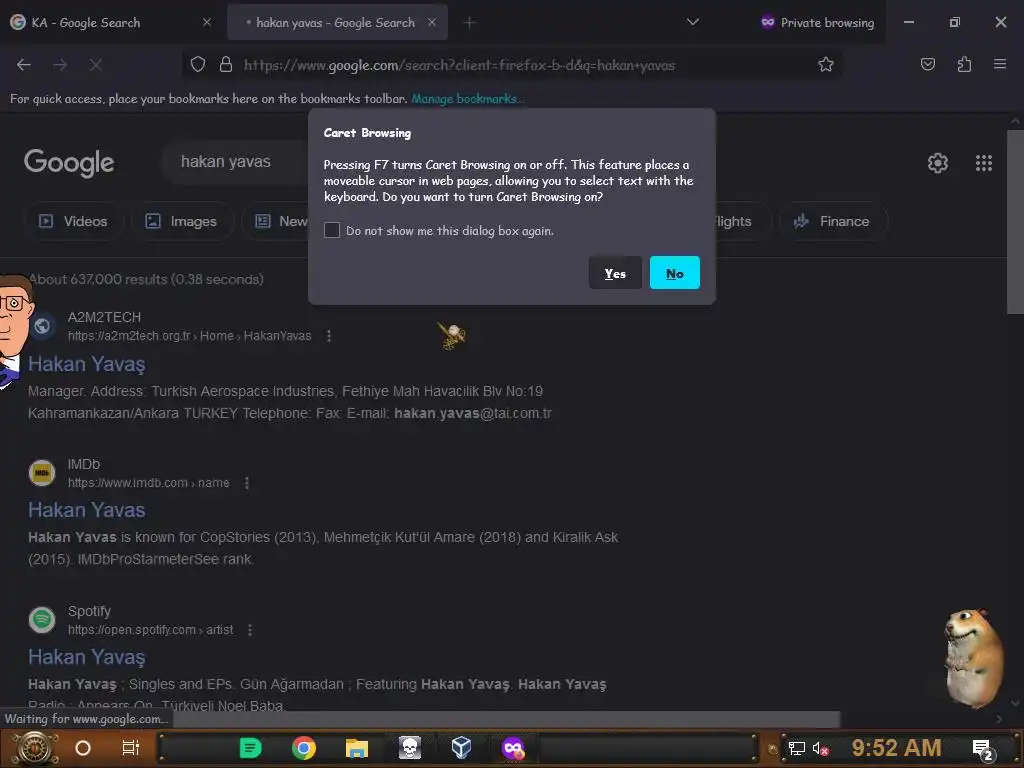The image size is (1024, 768).
Task: Open the Spotify 'Hakan Yavaş' result link
Action: [x=86, y=657]
